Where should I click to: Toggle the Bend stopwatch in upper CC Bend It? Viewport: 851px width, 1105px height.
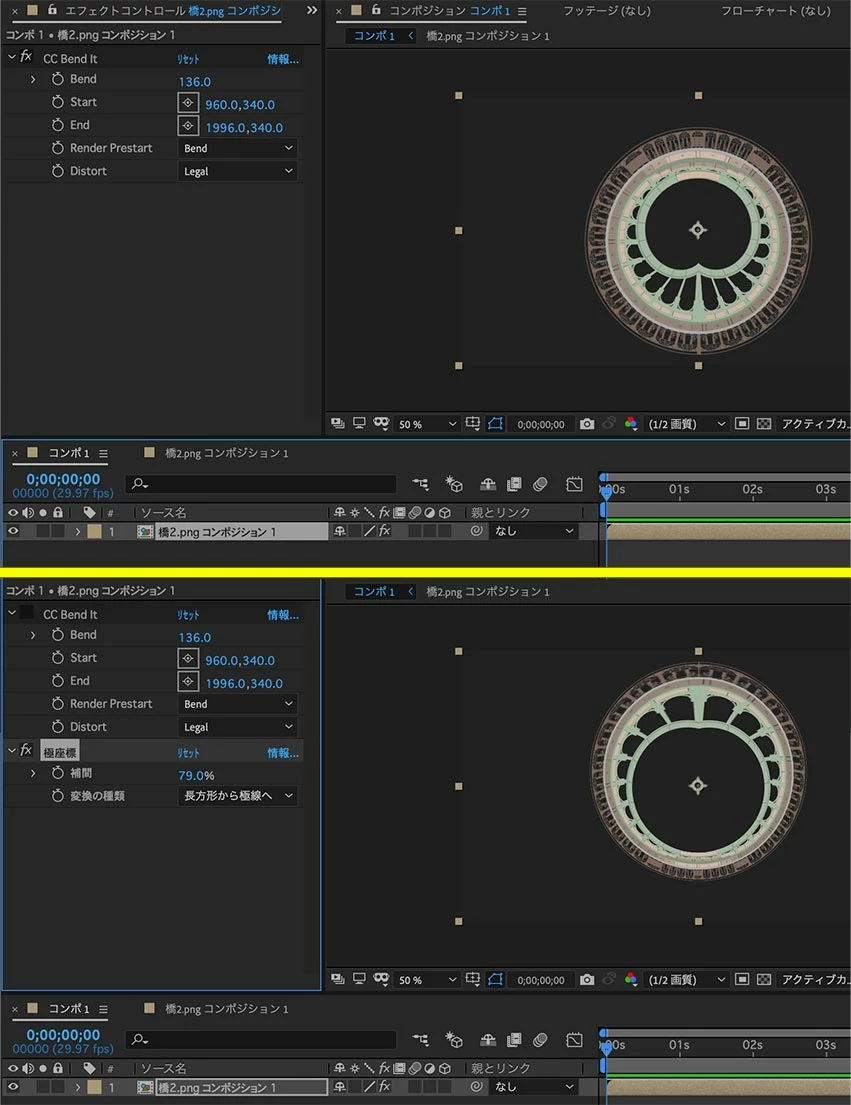[58, 79]
